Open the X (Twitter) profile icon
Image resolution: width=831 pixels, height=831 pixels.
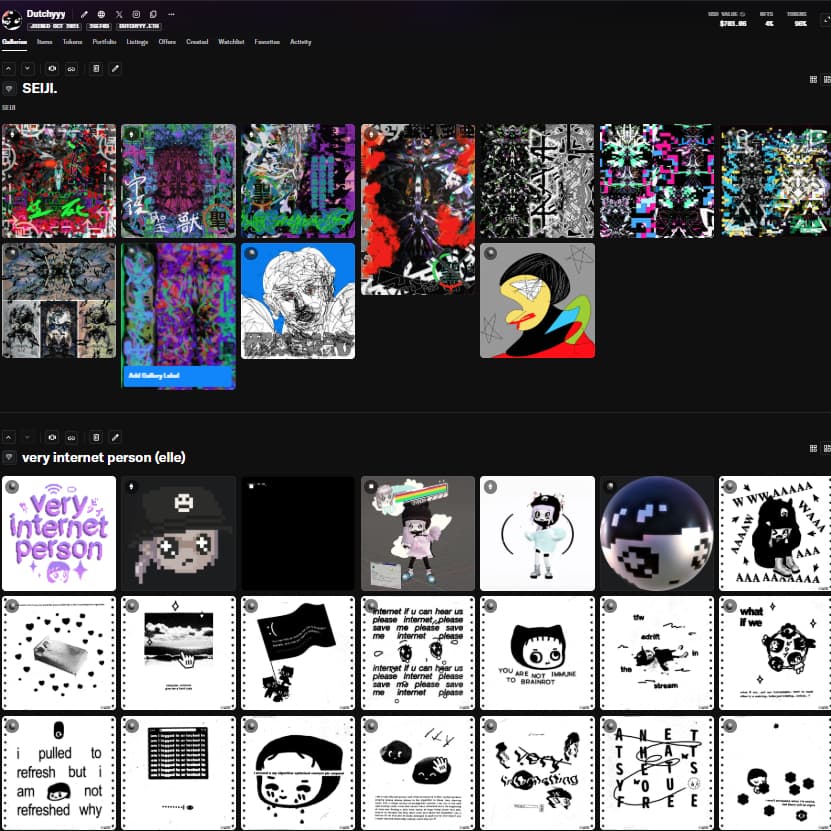118,13
